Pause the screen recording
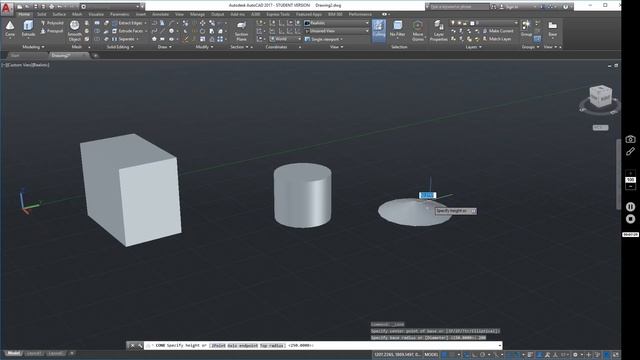640x360 pixels. [630, 207]
